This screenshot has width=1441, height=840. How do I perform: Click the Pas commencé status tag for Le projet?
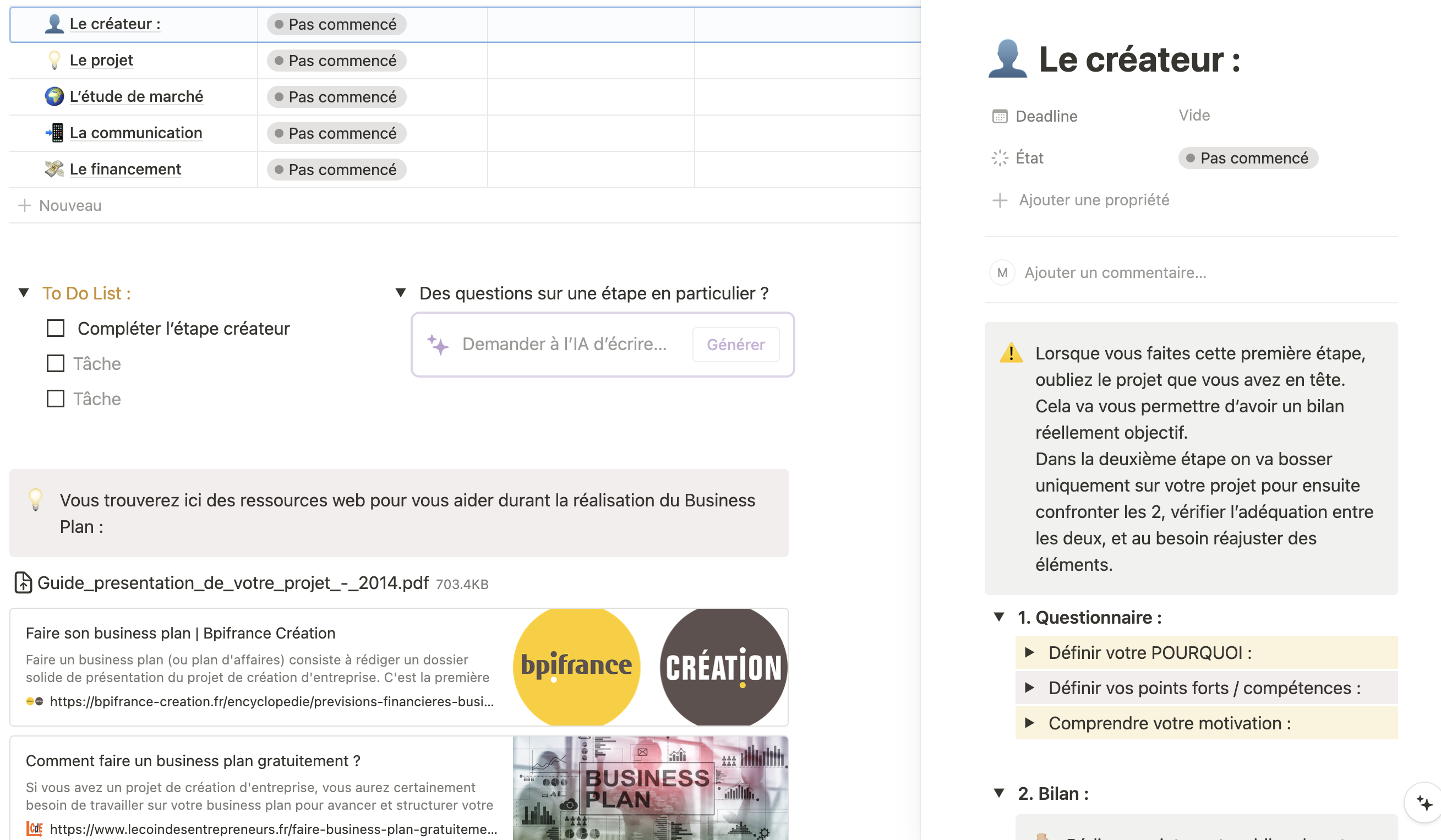[x=336, y=61]
